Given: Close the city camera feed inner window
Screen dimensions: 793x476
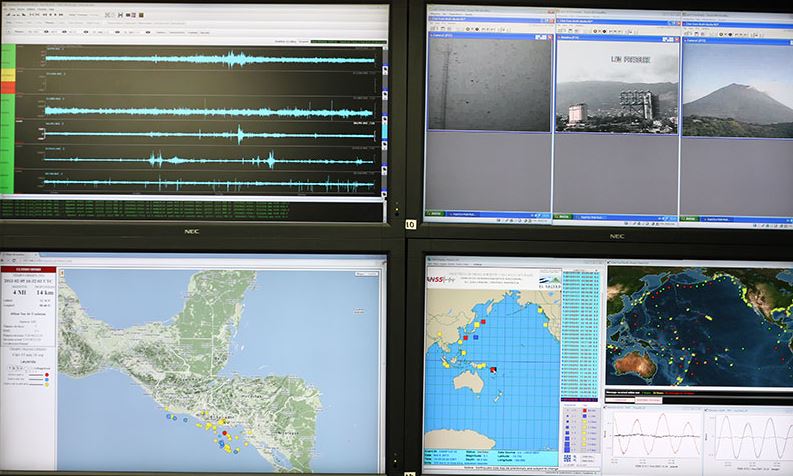Looking at the screenshot, I should (677, 37).
